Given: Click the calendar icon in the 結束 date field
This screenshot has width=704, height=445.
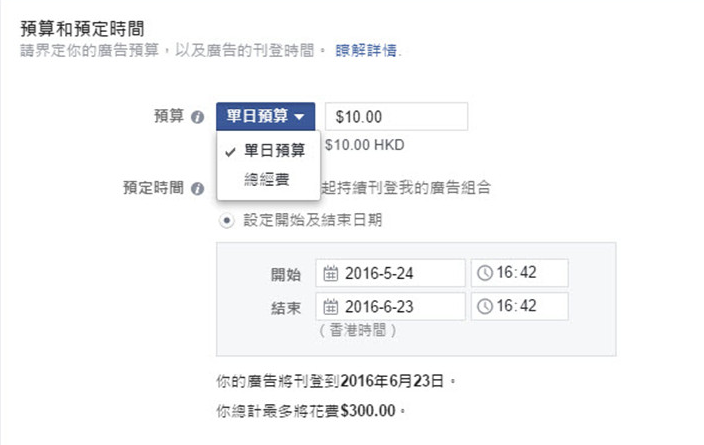Looking at the screenshot, I should pos(331,306).
